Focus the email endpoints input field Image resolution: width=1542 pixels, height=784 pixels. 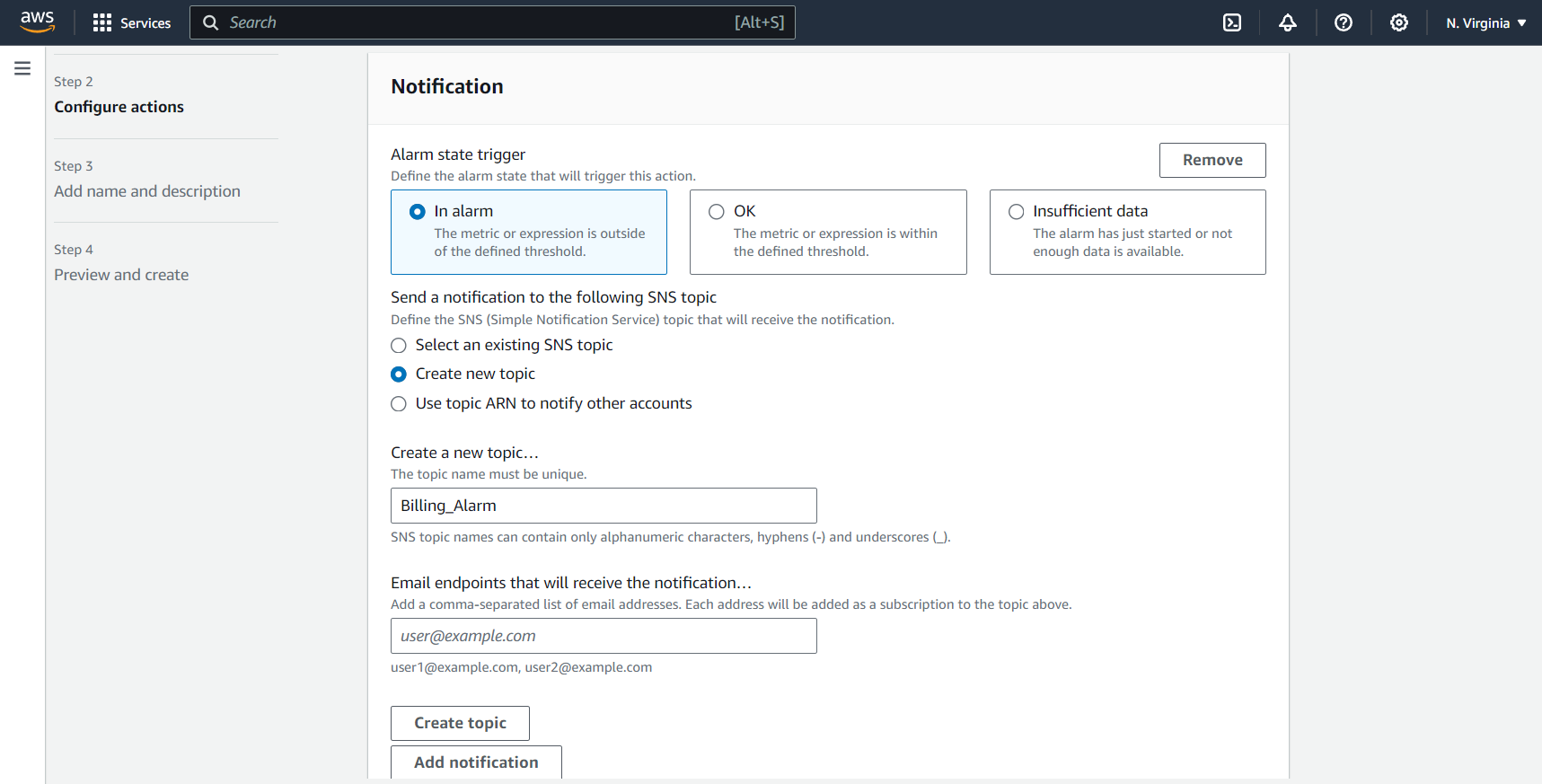[x=604, y=636]
